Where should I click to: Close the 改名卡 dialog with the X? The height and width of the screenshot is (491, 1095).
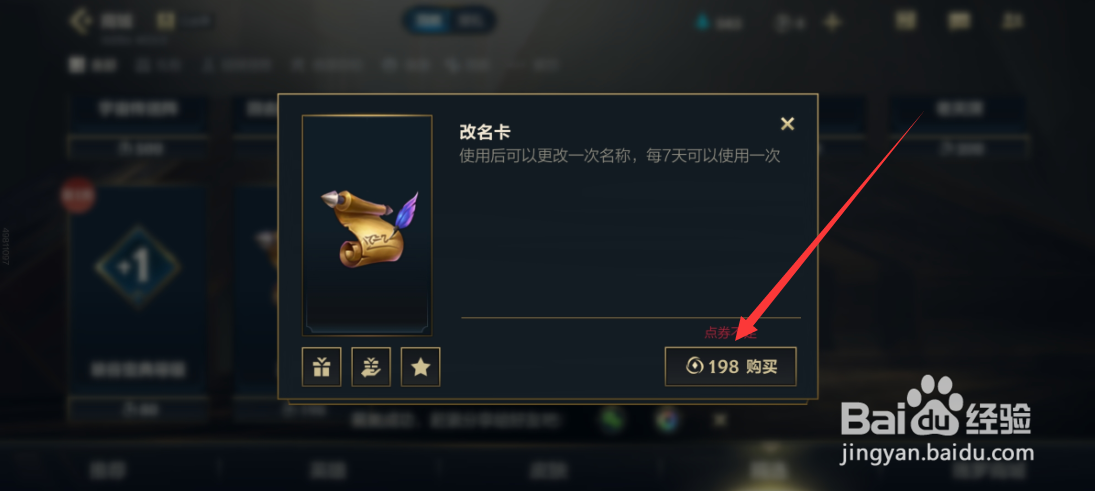pos(787,124)
